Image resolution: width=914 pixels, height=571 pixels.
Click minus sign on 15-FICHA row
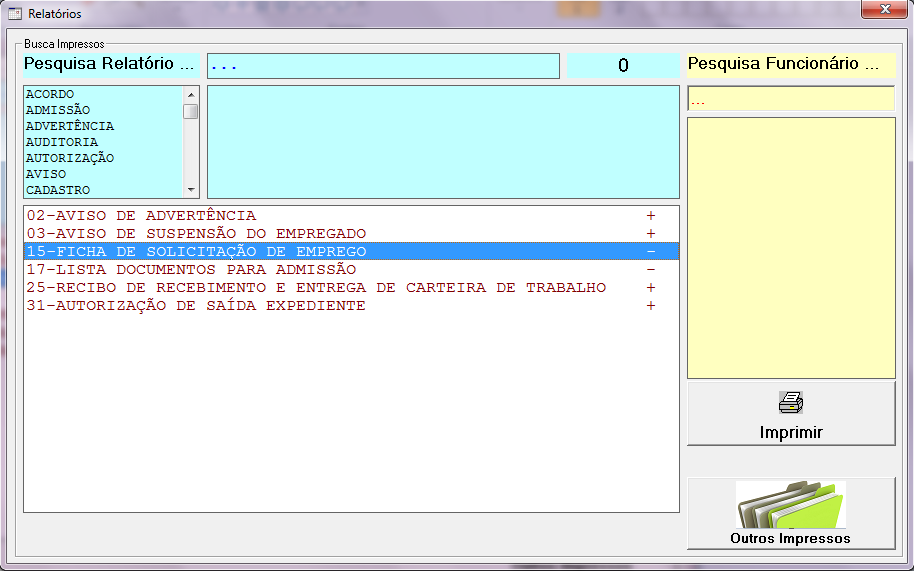click(651, 252)
